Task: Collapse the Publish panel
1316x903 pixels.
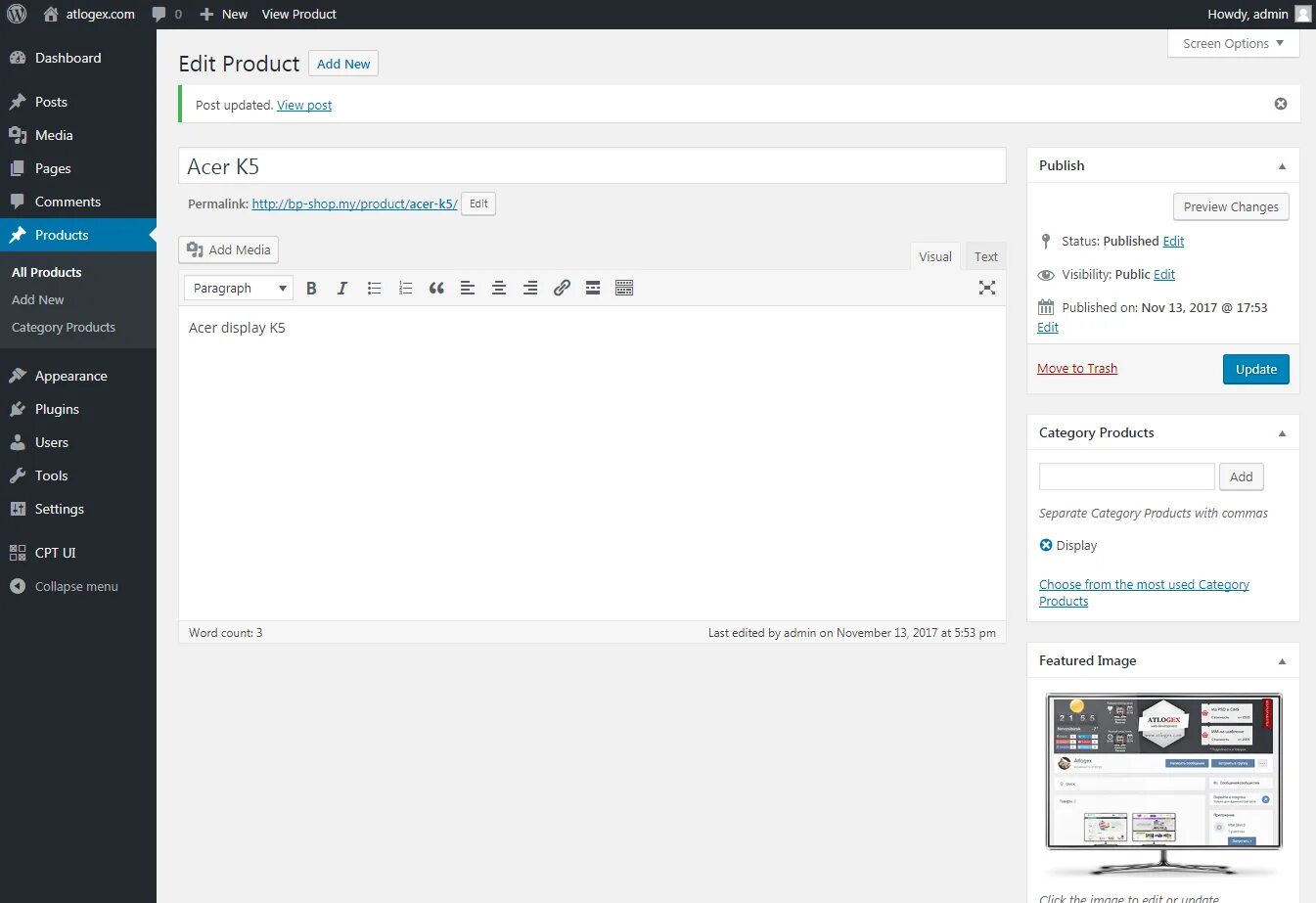Action: 1282,166
